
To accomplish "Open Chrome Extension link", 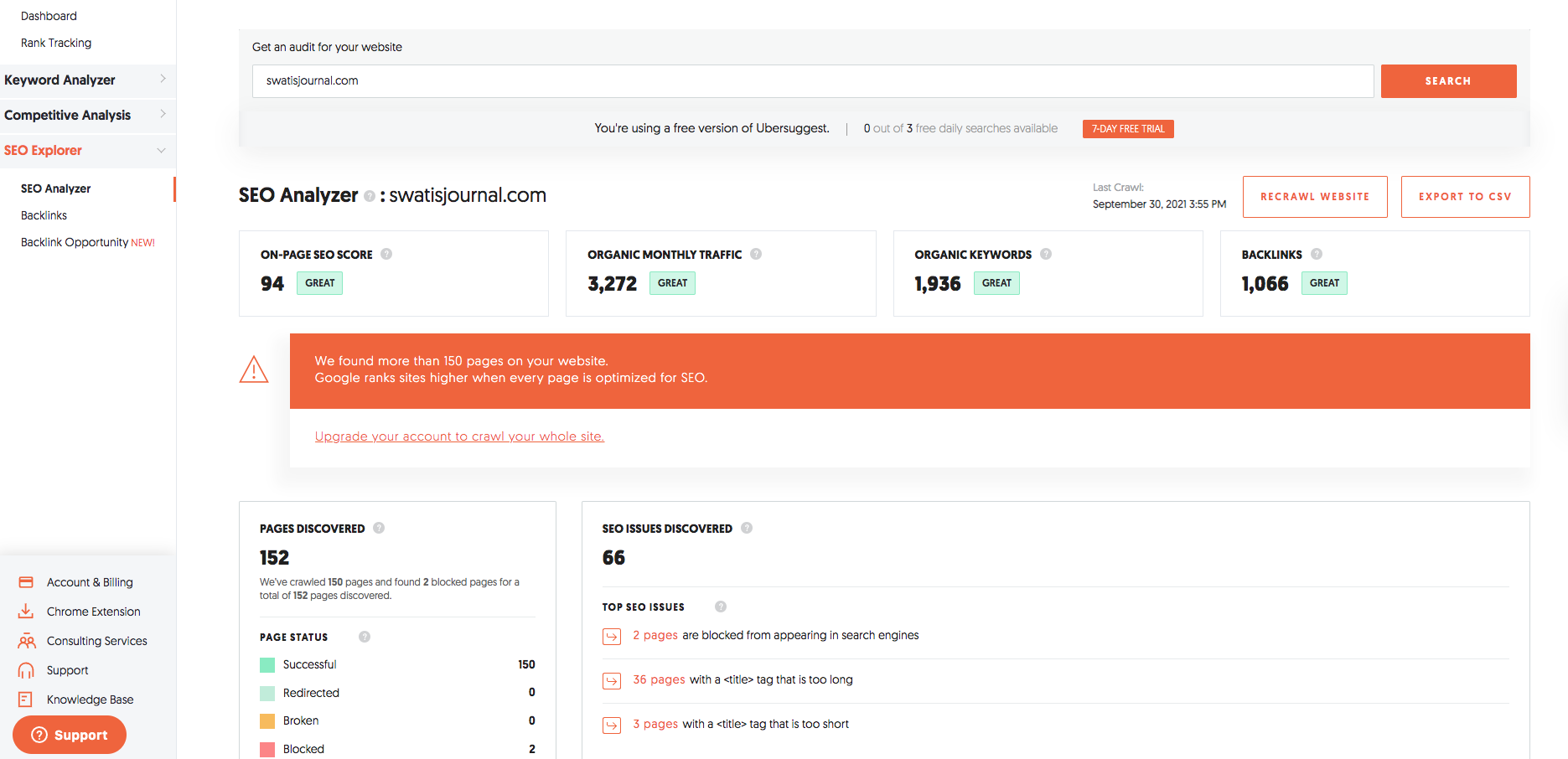I will (x=94, y=612).
